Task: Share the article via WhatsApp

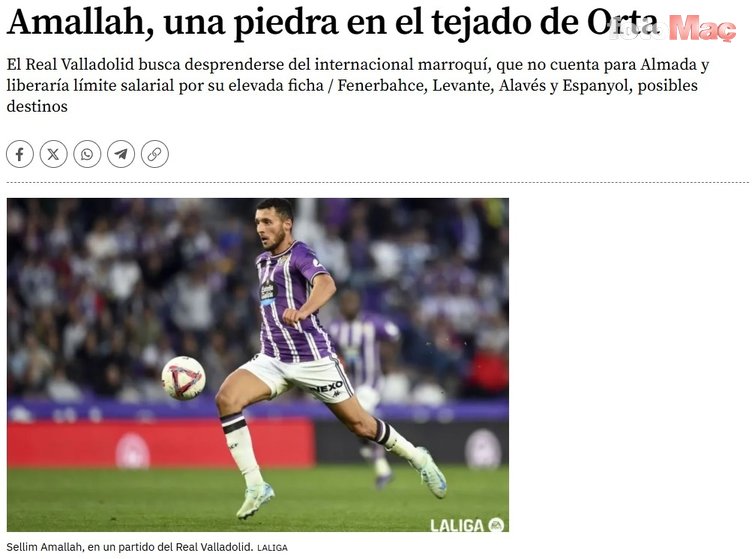Action: click(x=87, y=154)
